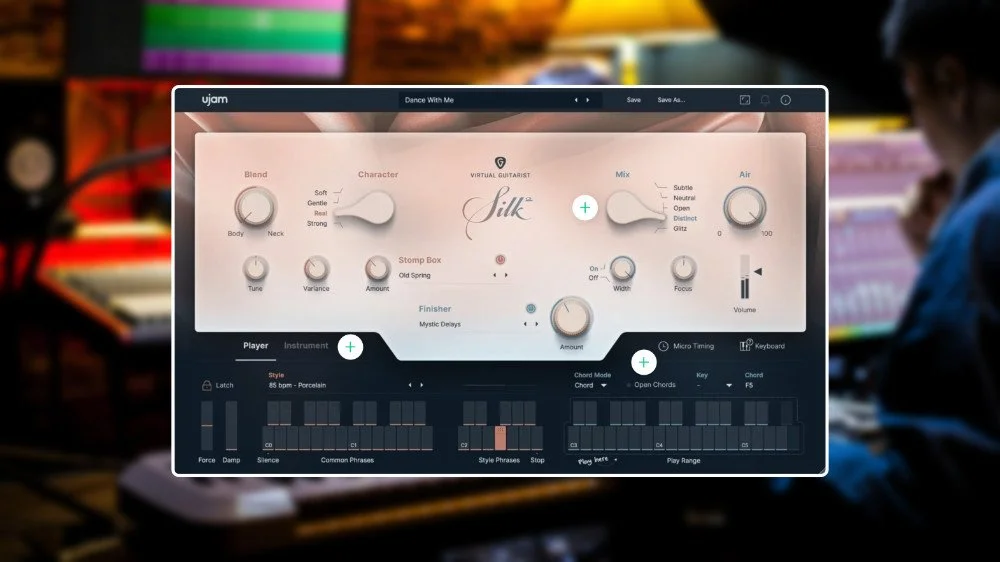Viewport: 1000px width, 562px height.
Task: Open the Old Spring effect selector
Action: pyautogui.click(x=415, y=276)
